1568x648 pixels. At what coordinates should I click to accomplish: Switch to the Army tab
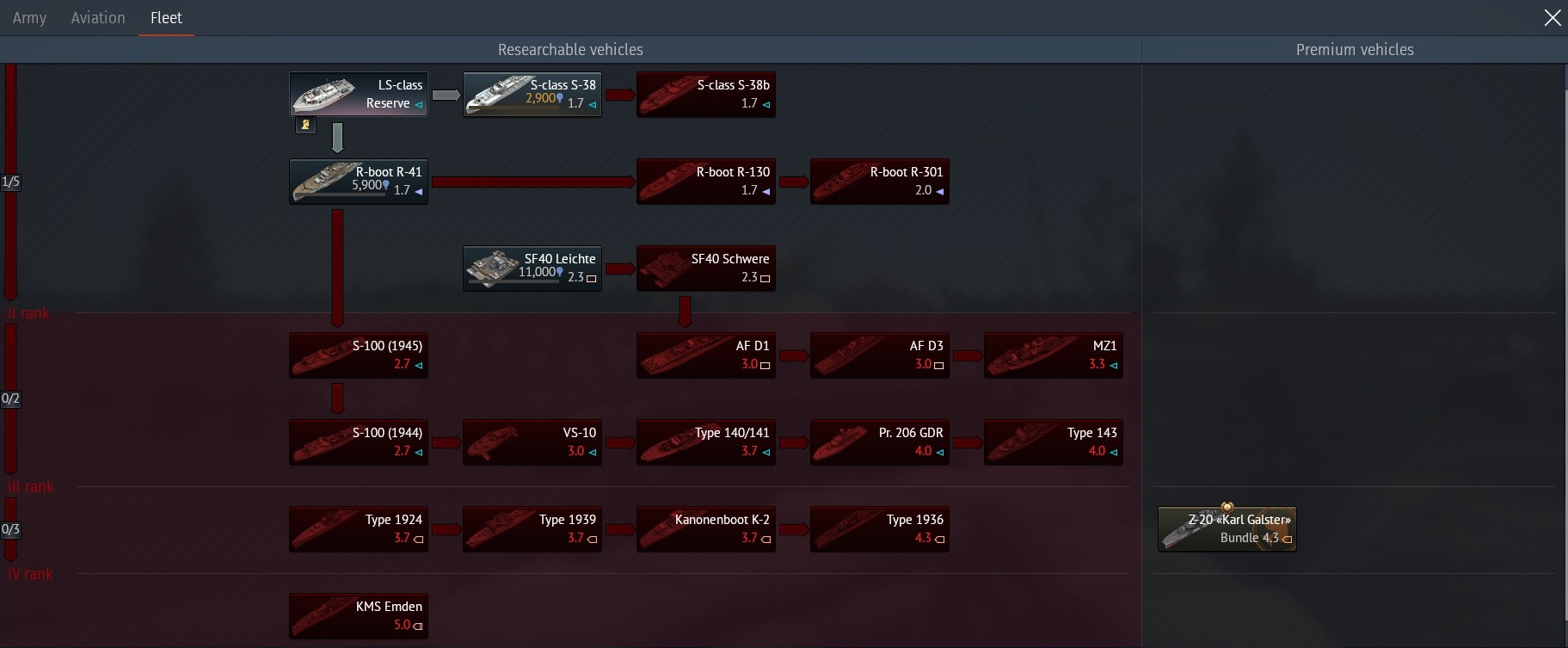coord(30,18)
